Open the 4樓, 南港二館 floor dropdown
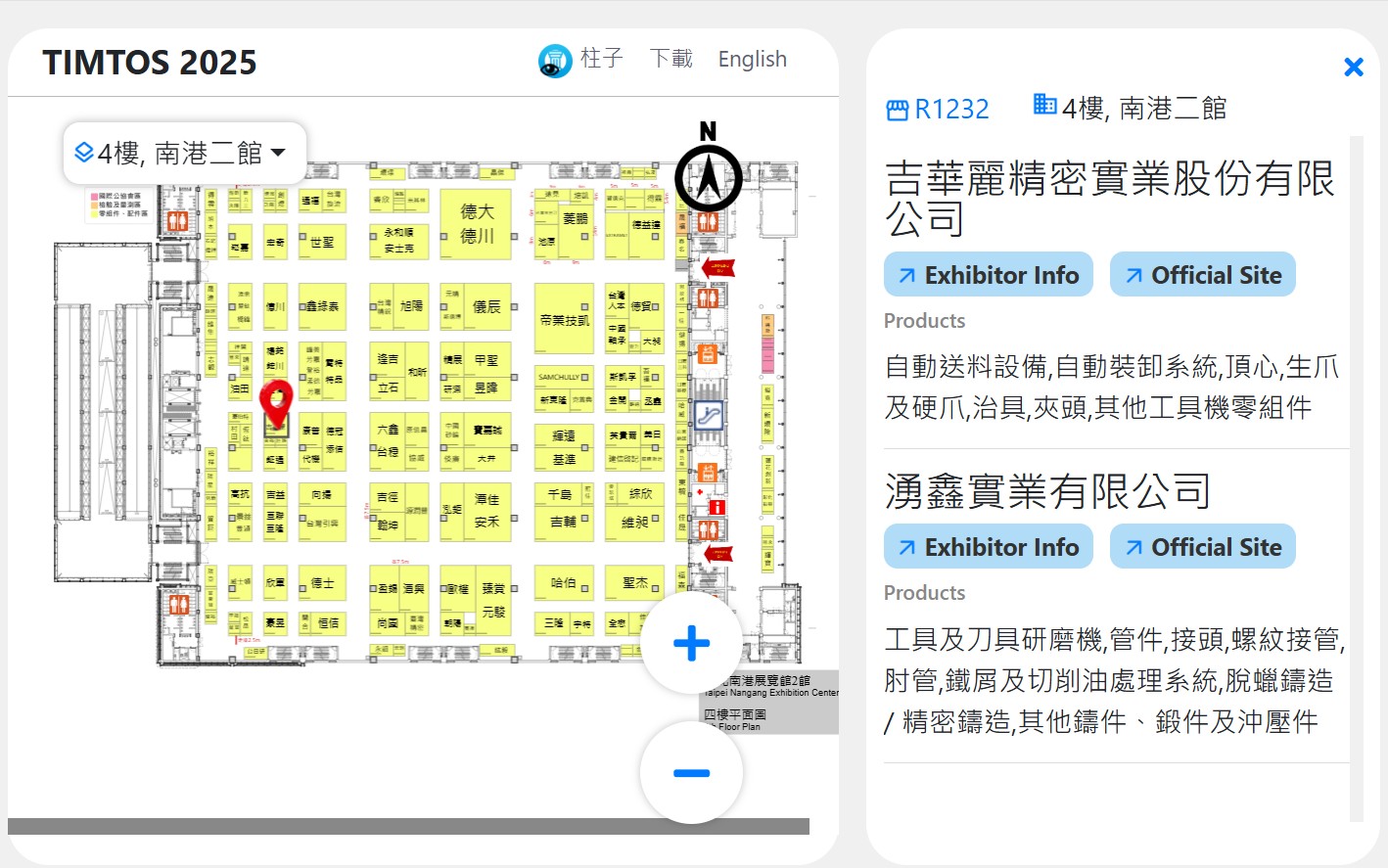This screenshot has height=868, width=1388. click(184, 153)
